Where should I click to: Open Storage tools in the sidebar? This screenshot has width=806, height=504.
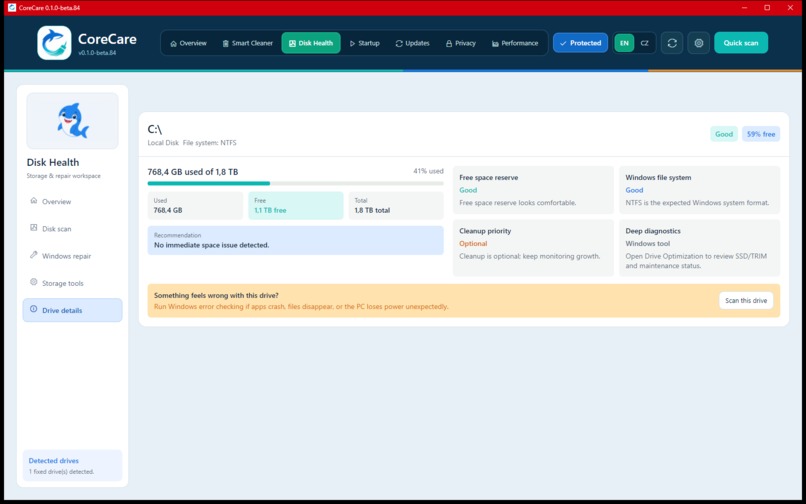tap(72, 283)
